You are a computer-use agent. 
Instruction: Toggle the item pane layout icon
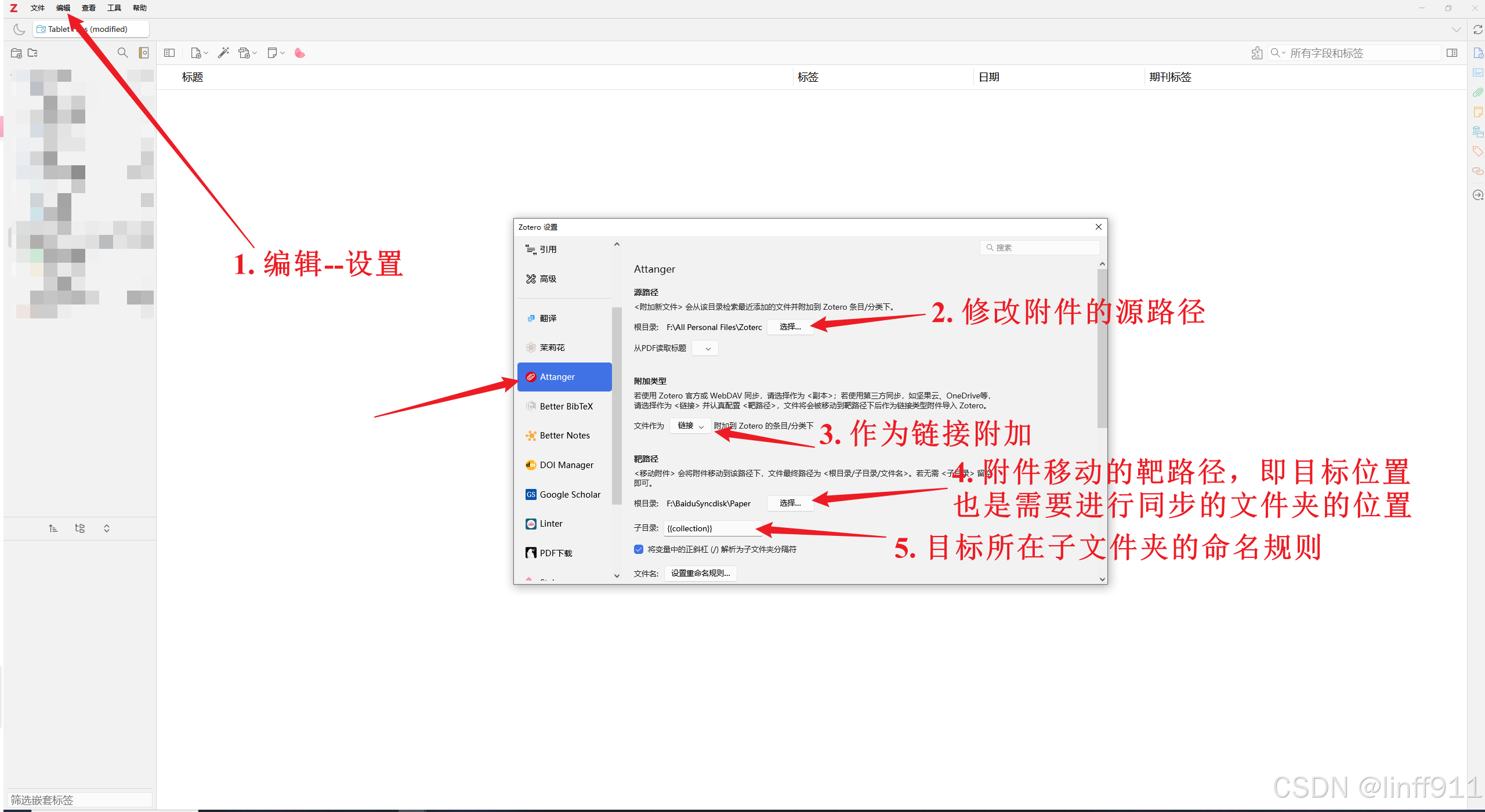(x=1452, y=53)
